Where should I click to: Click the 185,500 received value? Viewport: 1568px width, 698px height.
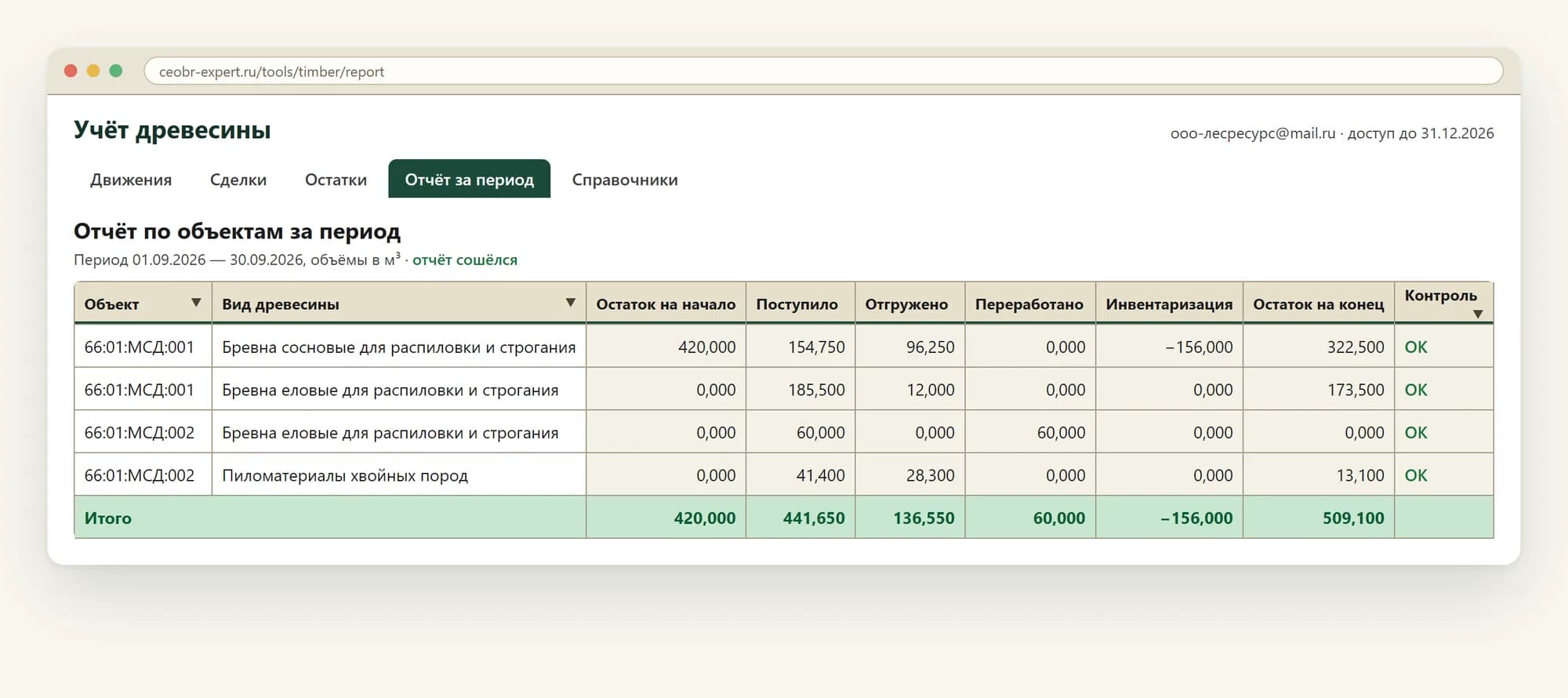[x=816, y=390]
